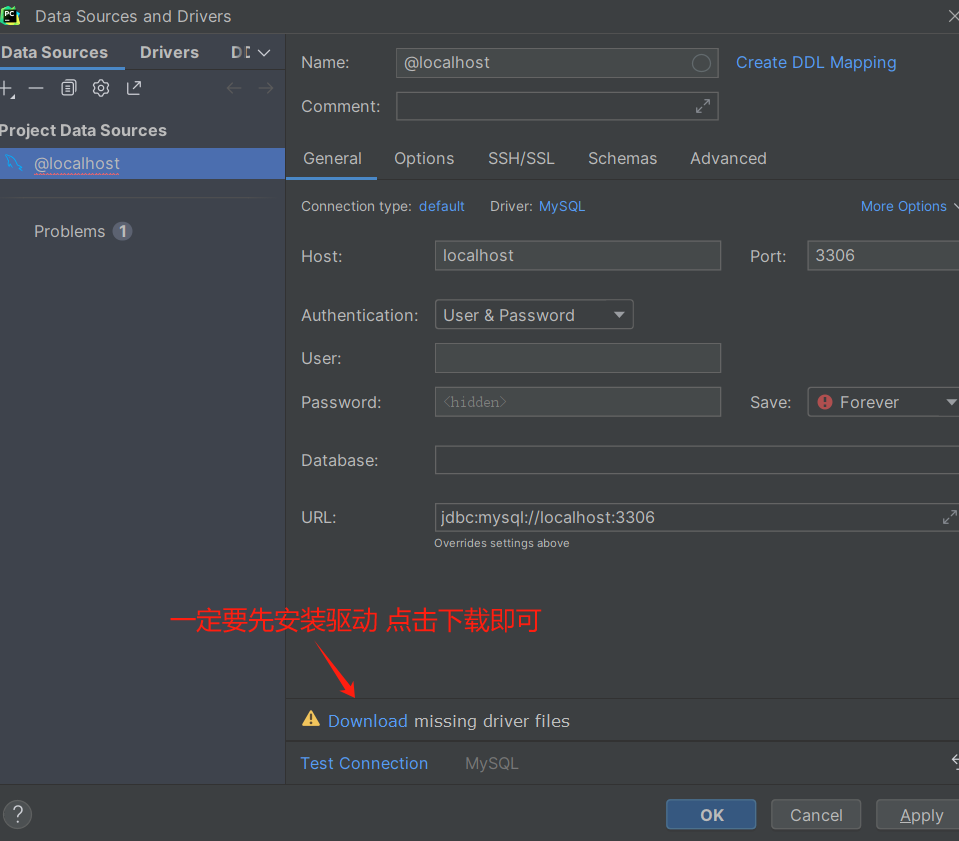The height and width of the screenshot is (841, 959).
Task: Click into the User field
Action: (x=577, y=358)
